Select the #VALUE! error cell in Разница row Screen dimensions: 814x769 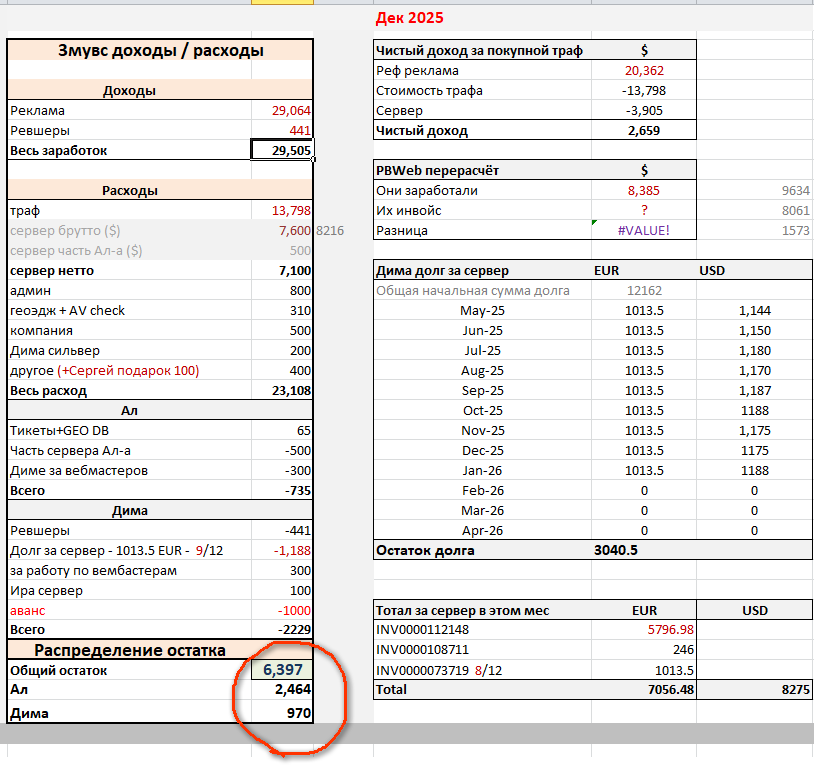pyautogui.click(x=643, y=231)
